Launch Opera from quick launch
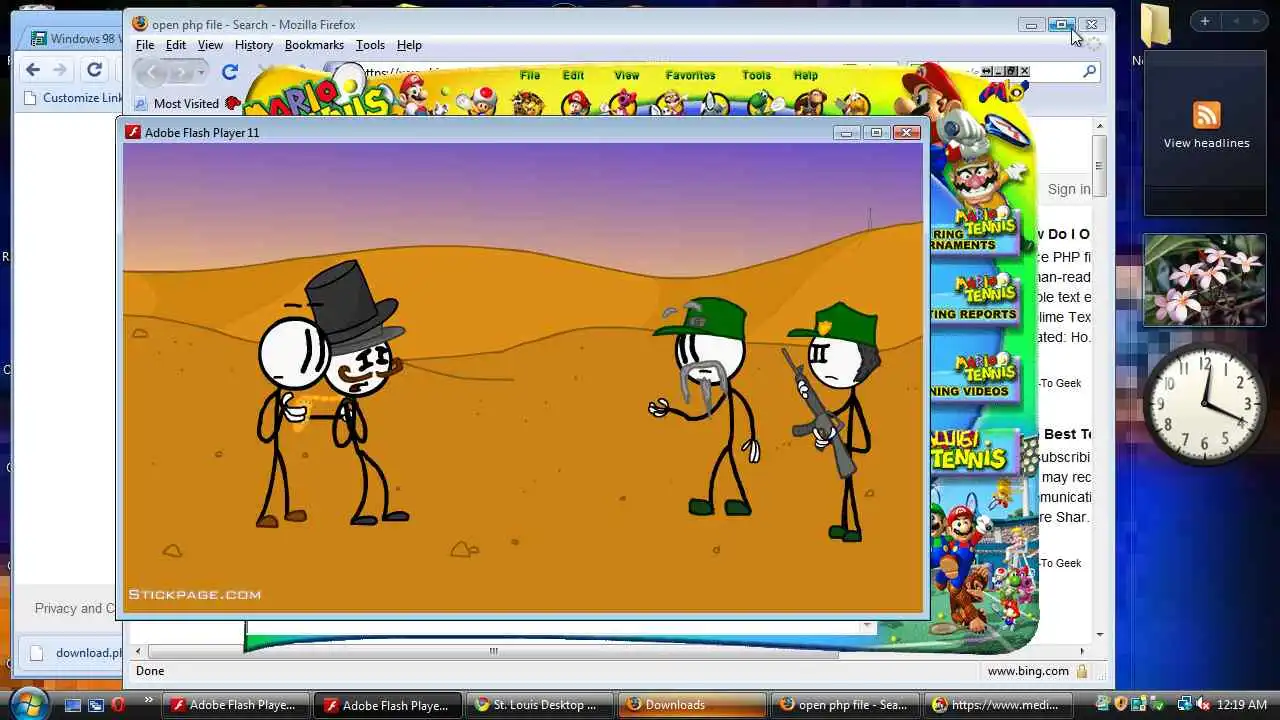Screen dimensions: 1280x720 (118, 705)
